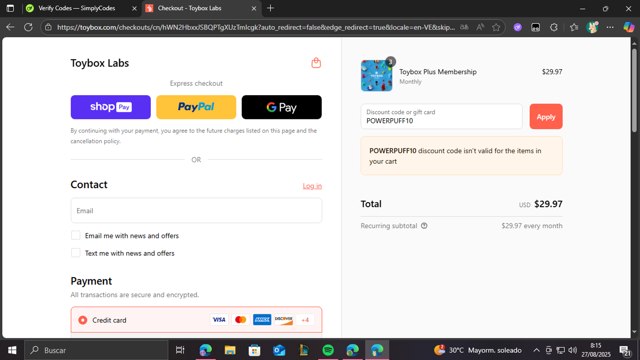Screen dimensions: 640x360
Task: Open the Toybox Plus Membership product thumbnail
Action: 376,76
